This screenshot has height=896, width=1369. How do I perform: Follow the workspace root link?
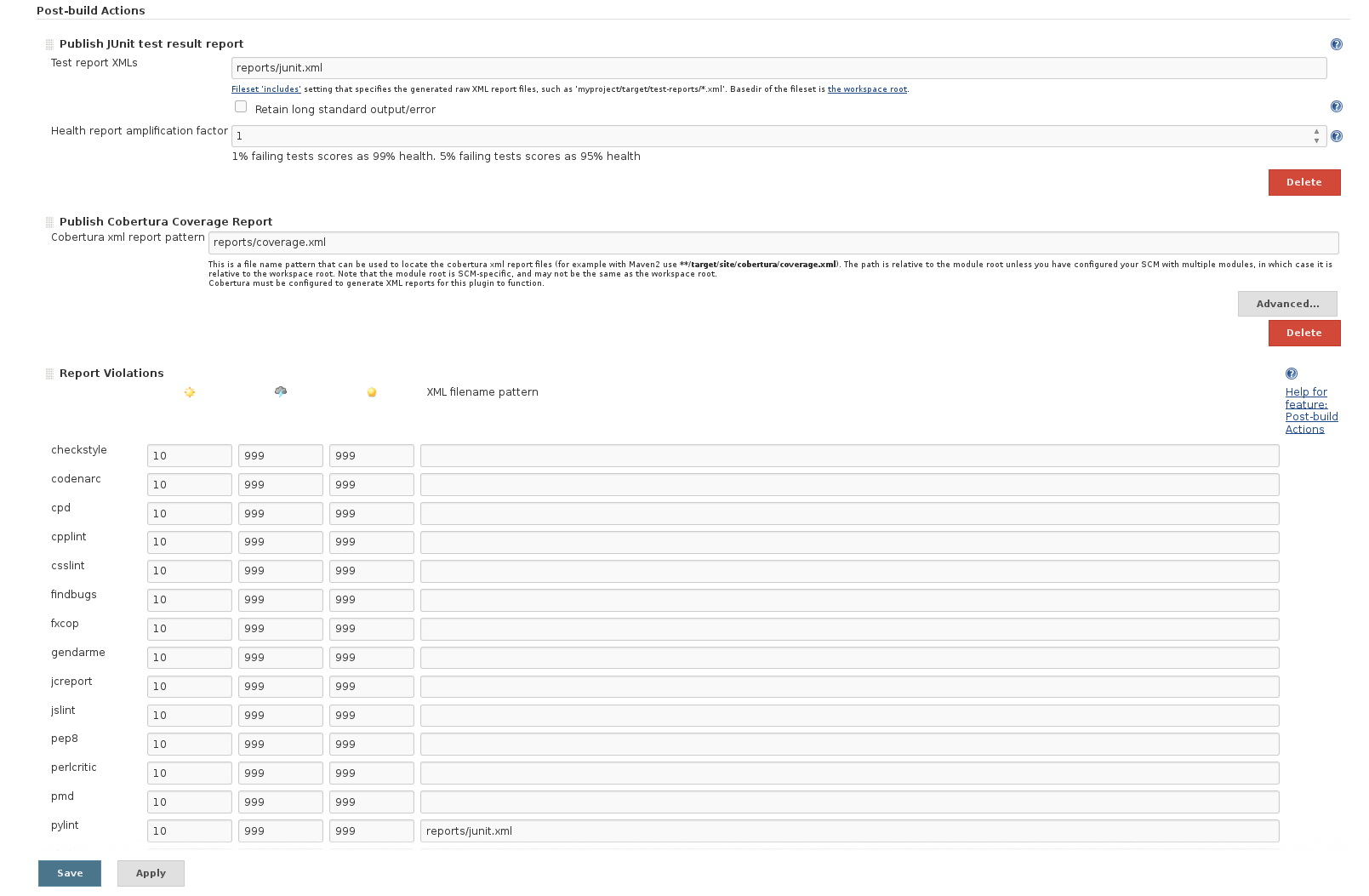tap(867, 89)
